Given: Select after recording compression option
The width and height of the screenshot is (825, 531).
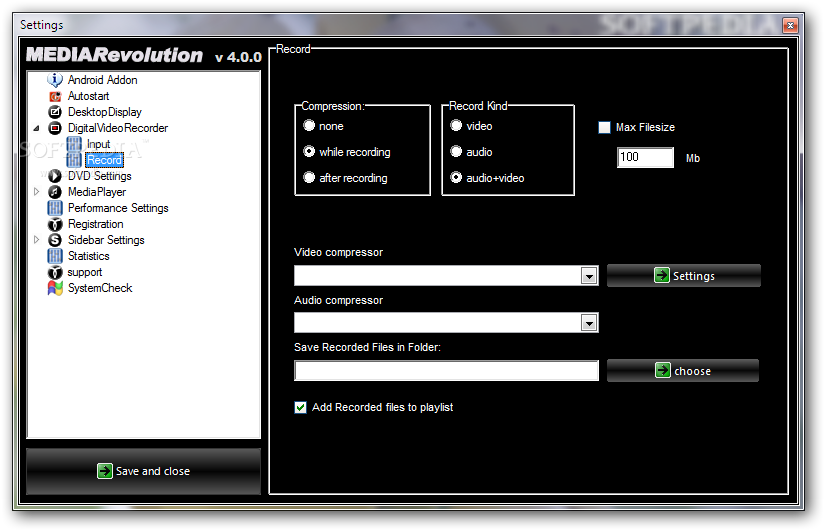Looking at the screenshot, I should (309, 178).
